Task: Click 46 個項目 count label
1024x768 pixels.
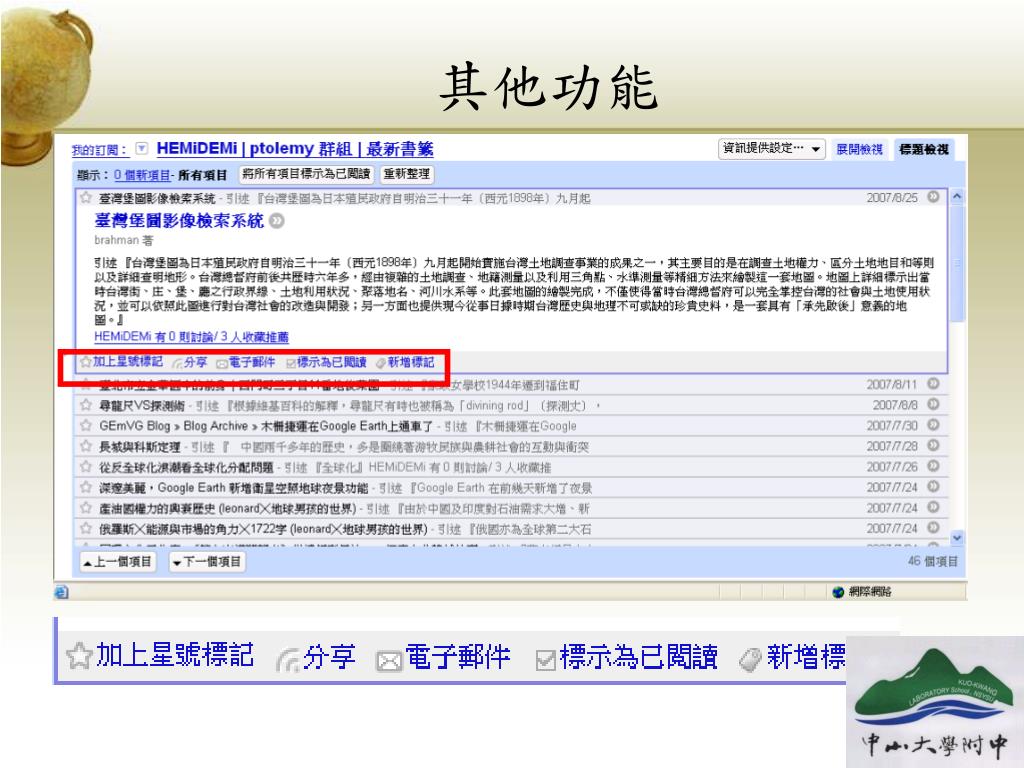Action: click(933, 561)
